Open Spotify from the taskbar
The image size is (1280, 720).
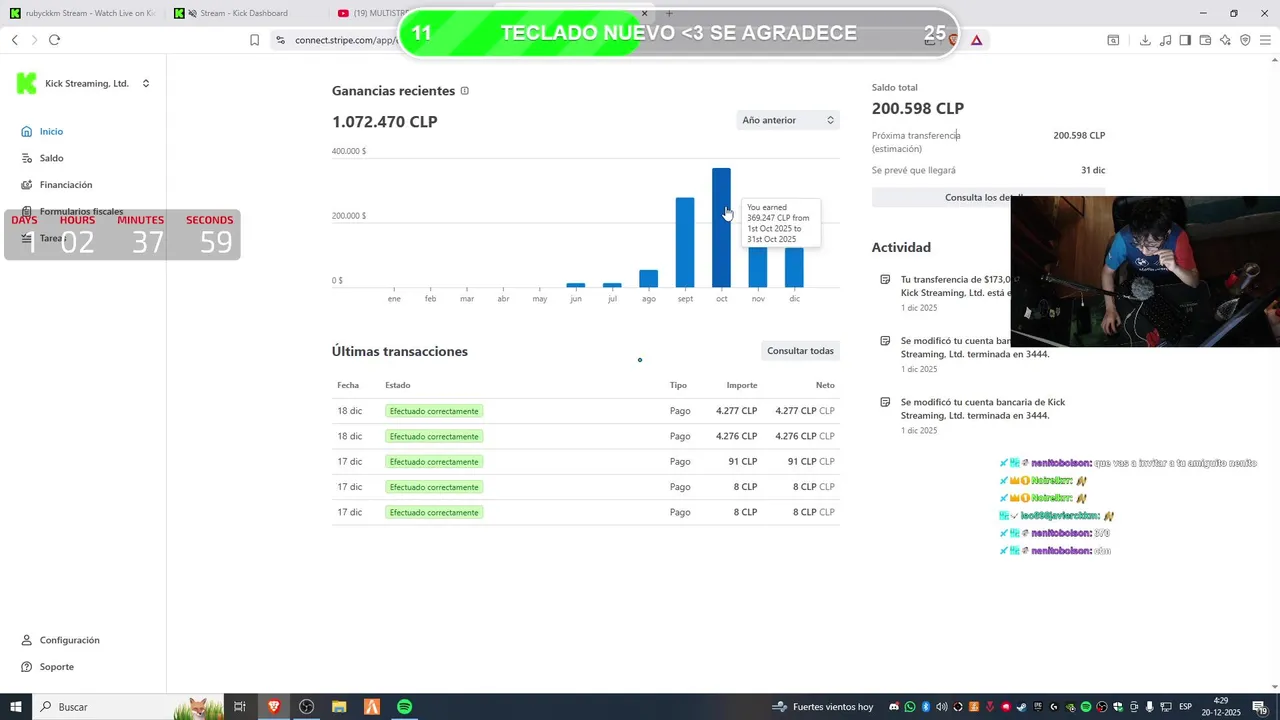[404, 707]
